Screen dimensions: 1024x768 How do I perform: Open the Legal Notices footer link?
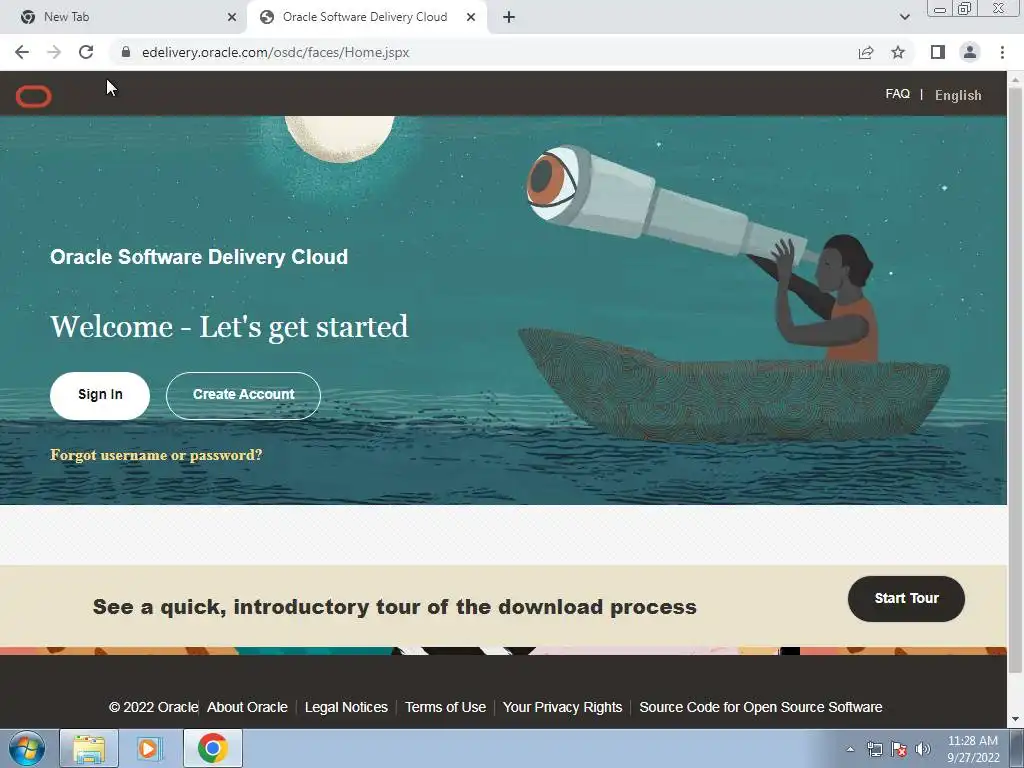click(x=346, y=707)
